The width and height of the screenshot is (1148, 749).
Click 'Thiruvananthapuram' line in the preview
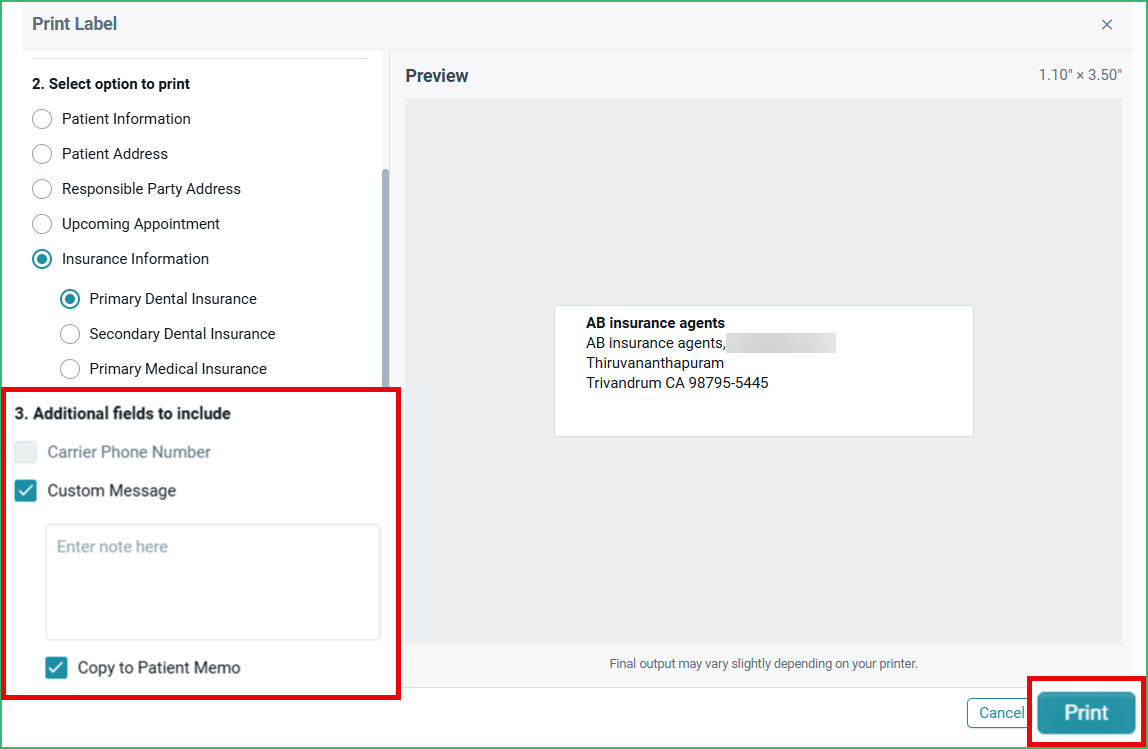655,363
